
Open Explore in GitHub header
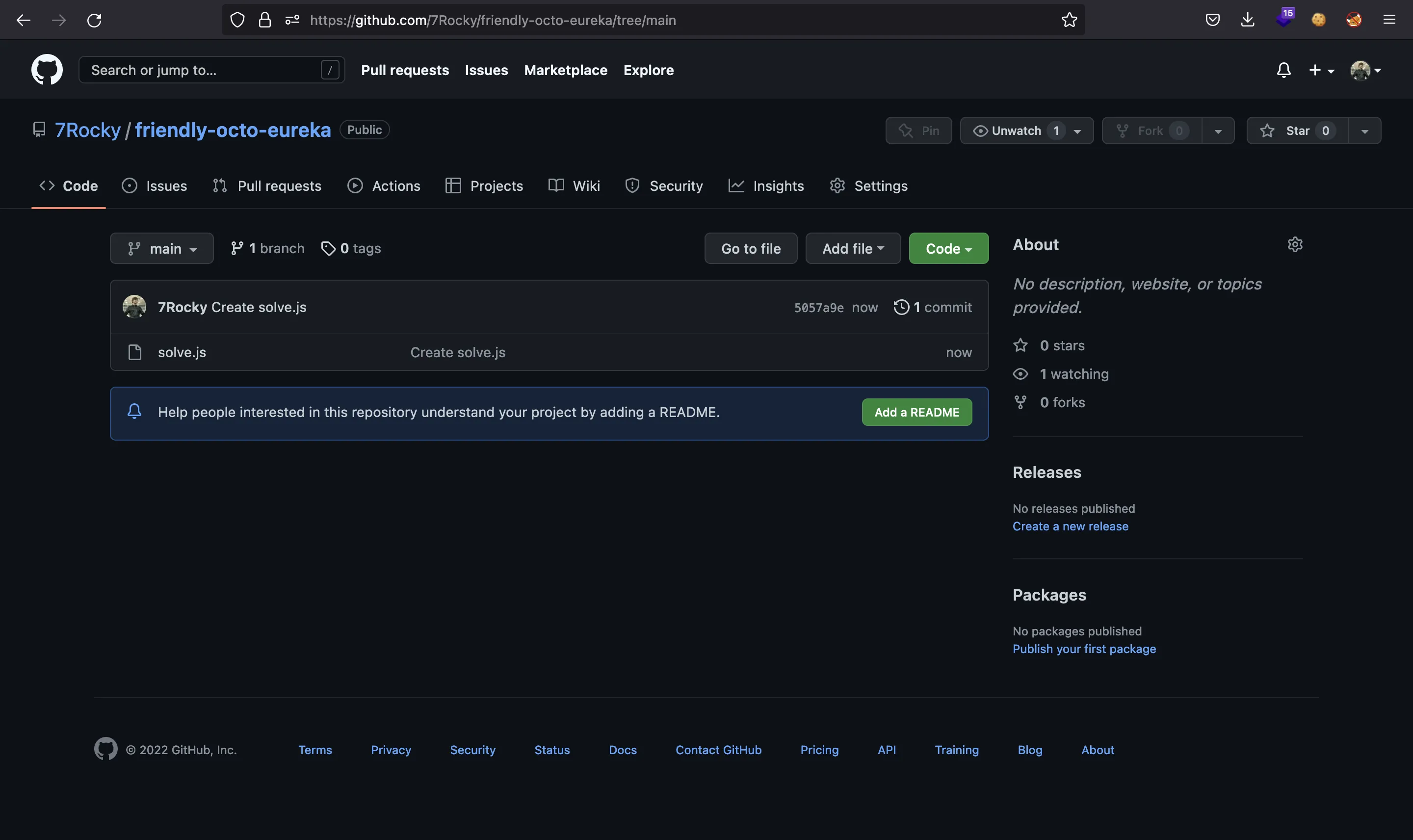[x=649, y=70]
